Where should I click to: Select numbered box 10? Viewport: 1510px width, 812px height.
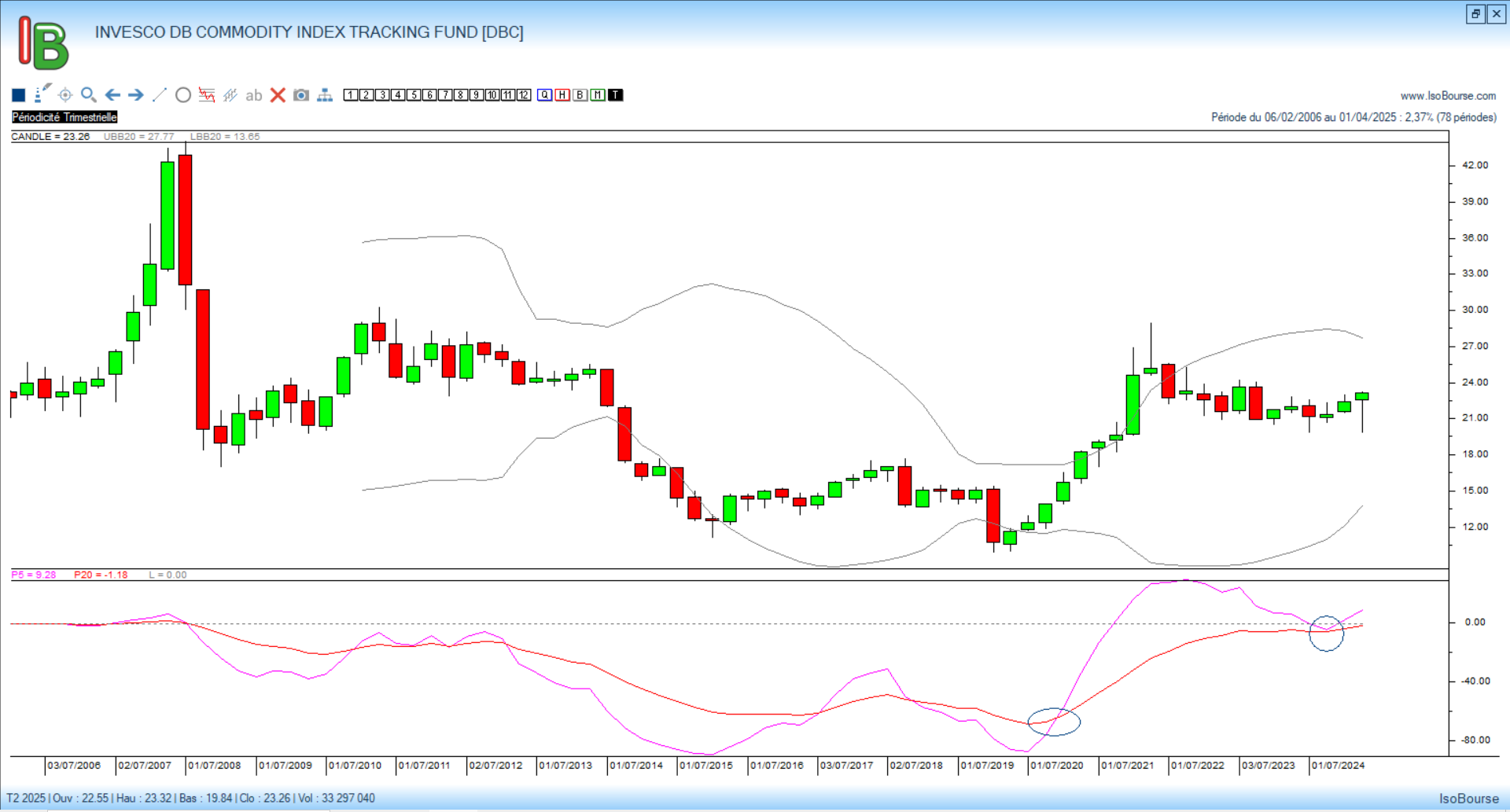coord(492,95)
